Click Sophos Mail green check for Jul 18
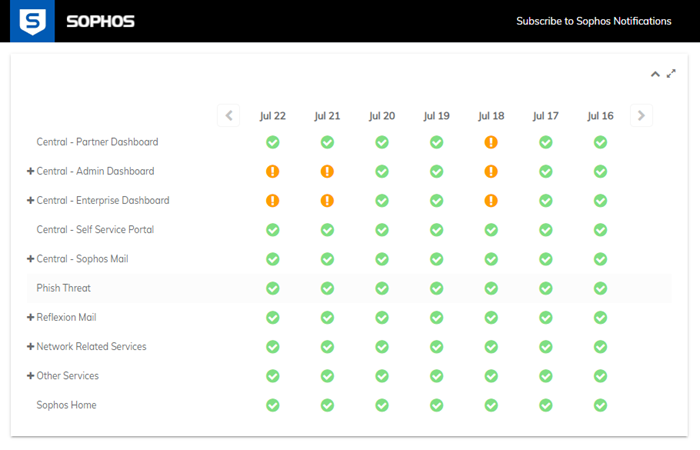Image resolution: width=700 pixels, height=450 pixels. click(491, 259)
